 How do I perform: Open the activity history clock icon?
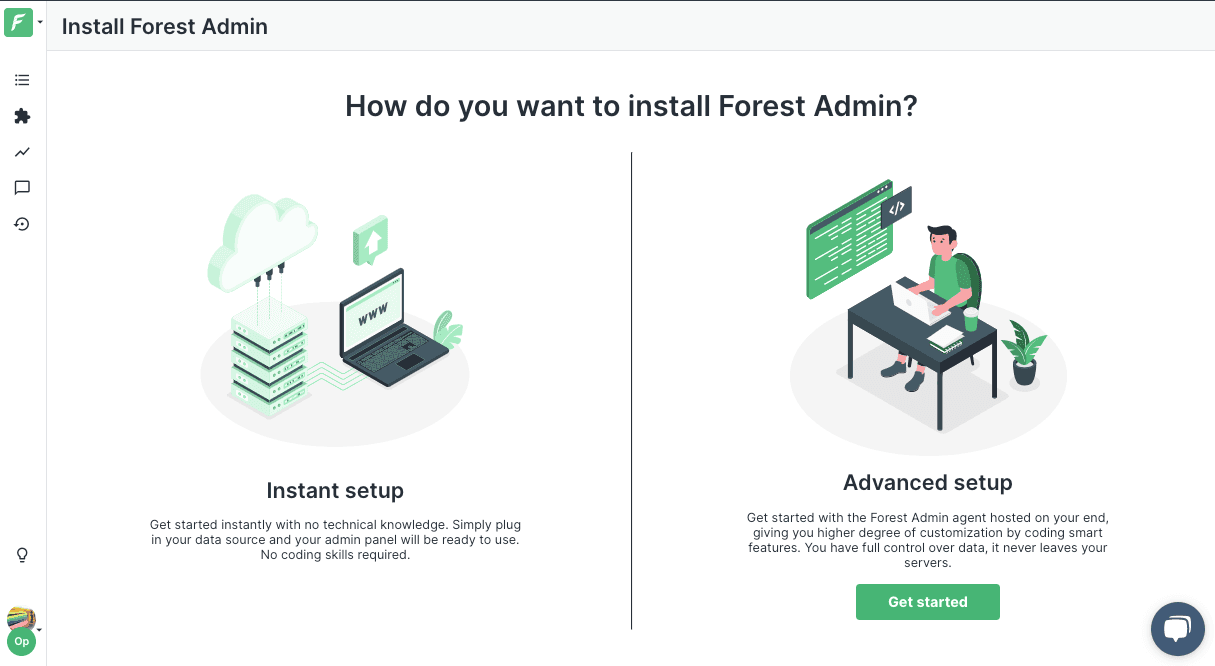click(x=22, y=224)
